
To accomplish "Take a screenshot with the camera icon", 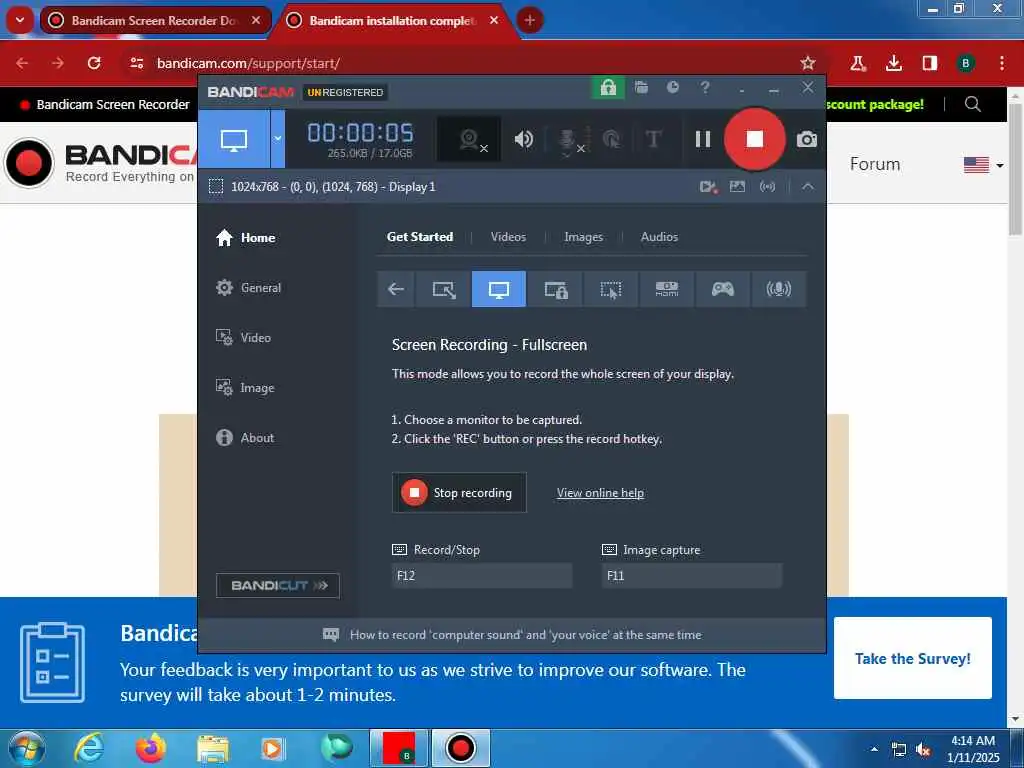I will [x=807, y=139].
